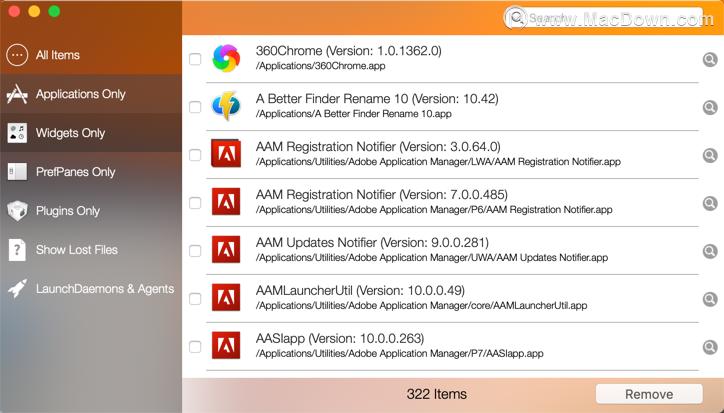
Task: Click Adobe icon for AAM Updates Notifier
Action: coord(226,249)
